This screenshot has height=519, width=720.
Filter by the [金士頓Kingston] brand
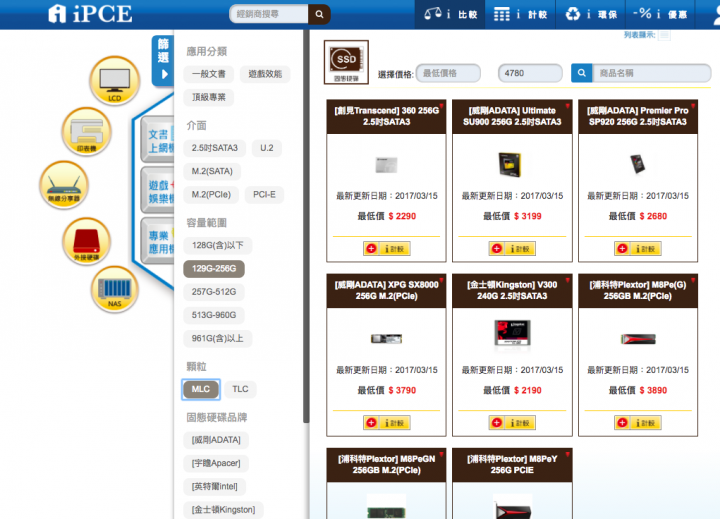pyautogui.click(x=224, y=510)
